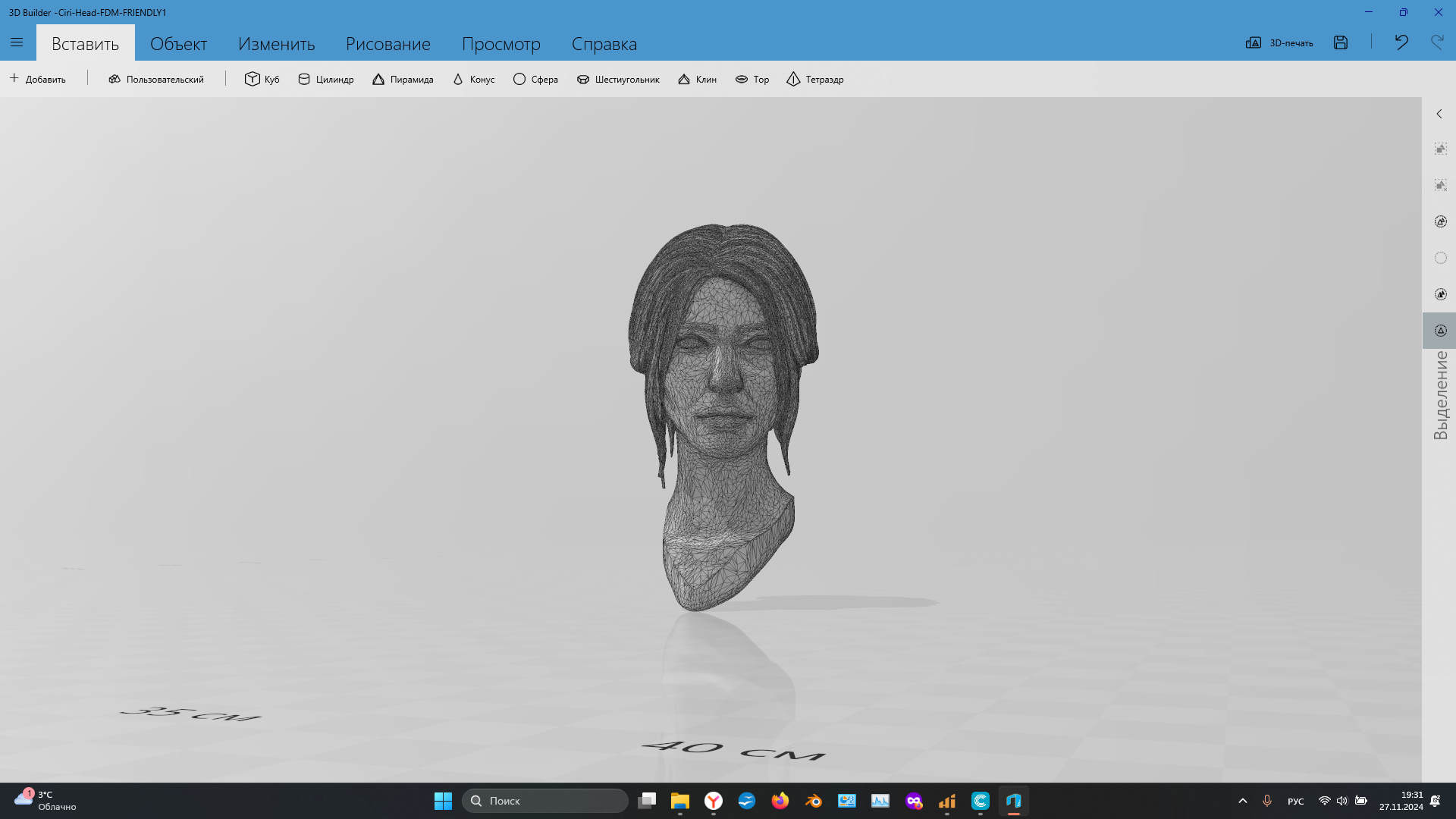Insert a Тетраэдр shape

click(815, 79)
